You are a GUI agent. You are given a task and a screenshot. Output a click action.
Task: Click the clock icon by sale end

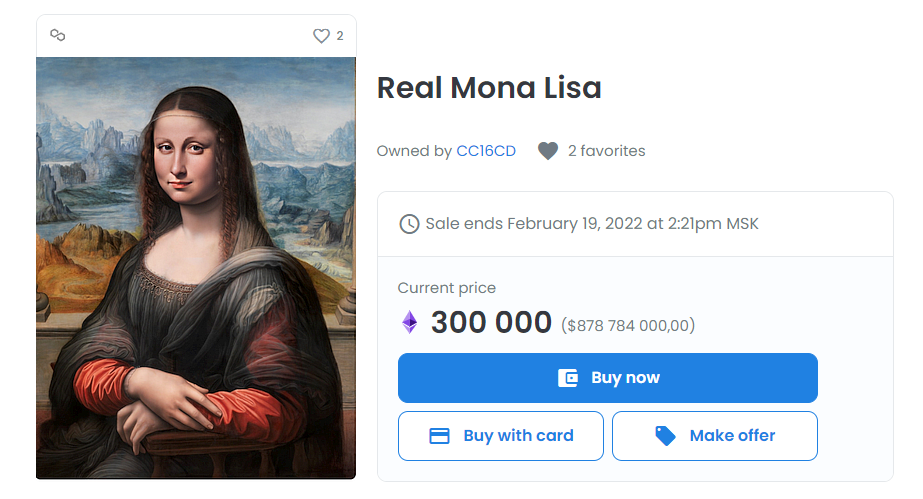[x=409, y=224]
